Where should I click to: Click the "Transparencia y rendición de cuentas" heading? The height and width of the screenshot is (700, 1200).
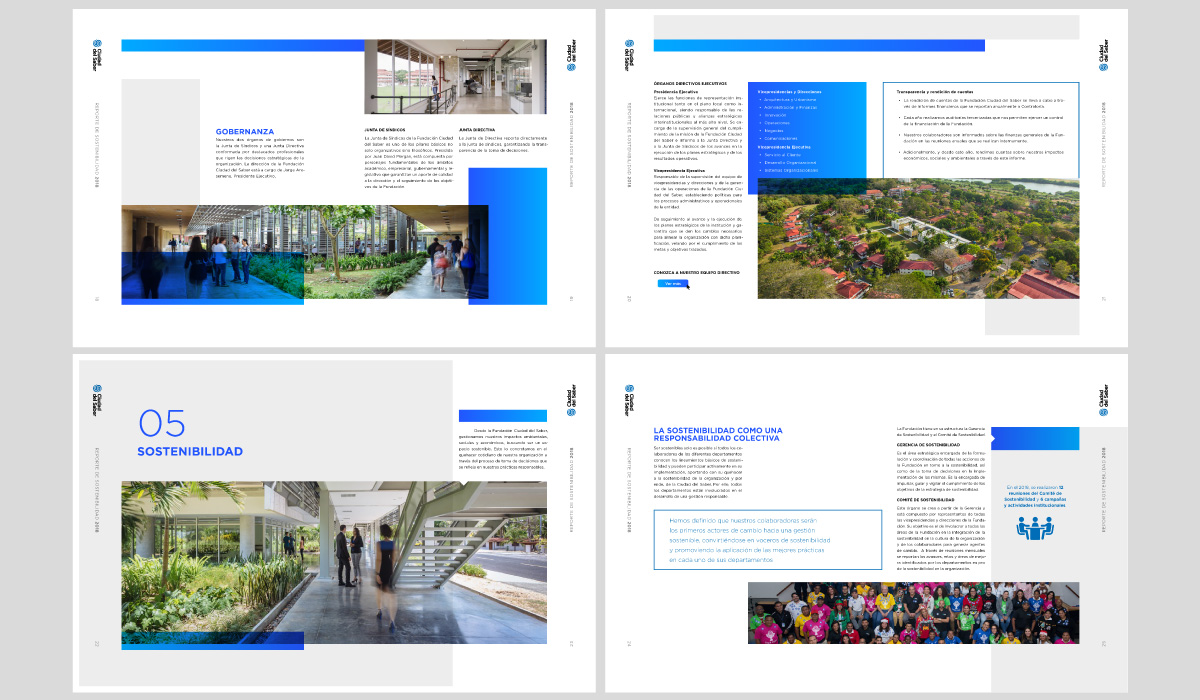coord(940,92)
